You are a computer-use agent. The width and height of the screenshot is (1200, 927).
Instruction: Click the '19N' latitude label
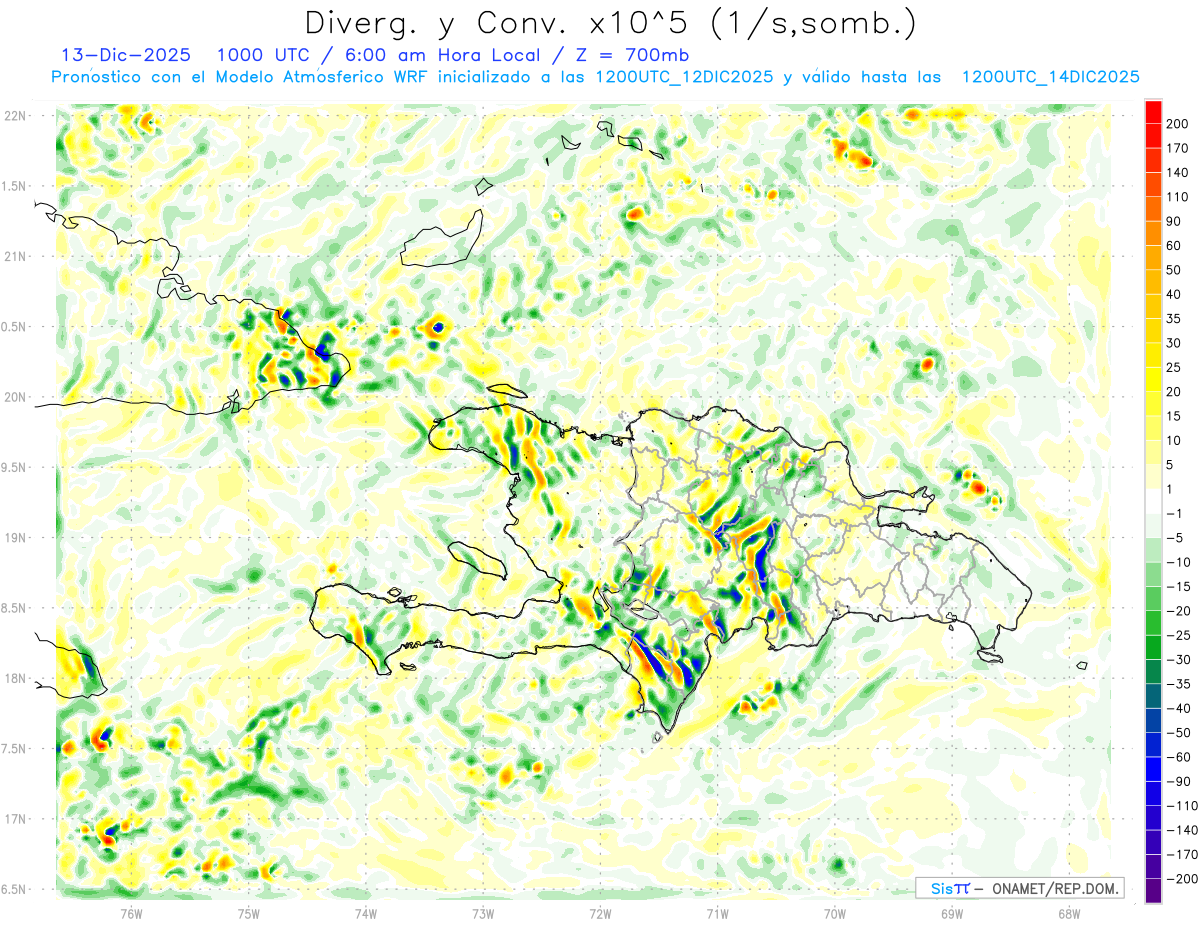click(15, 538)
